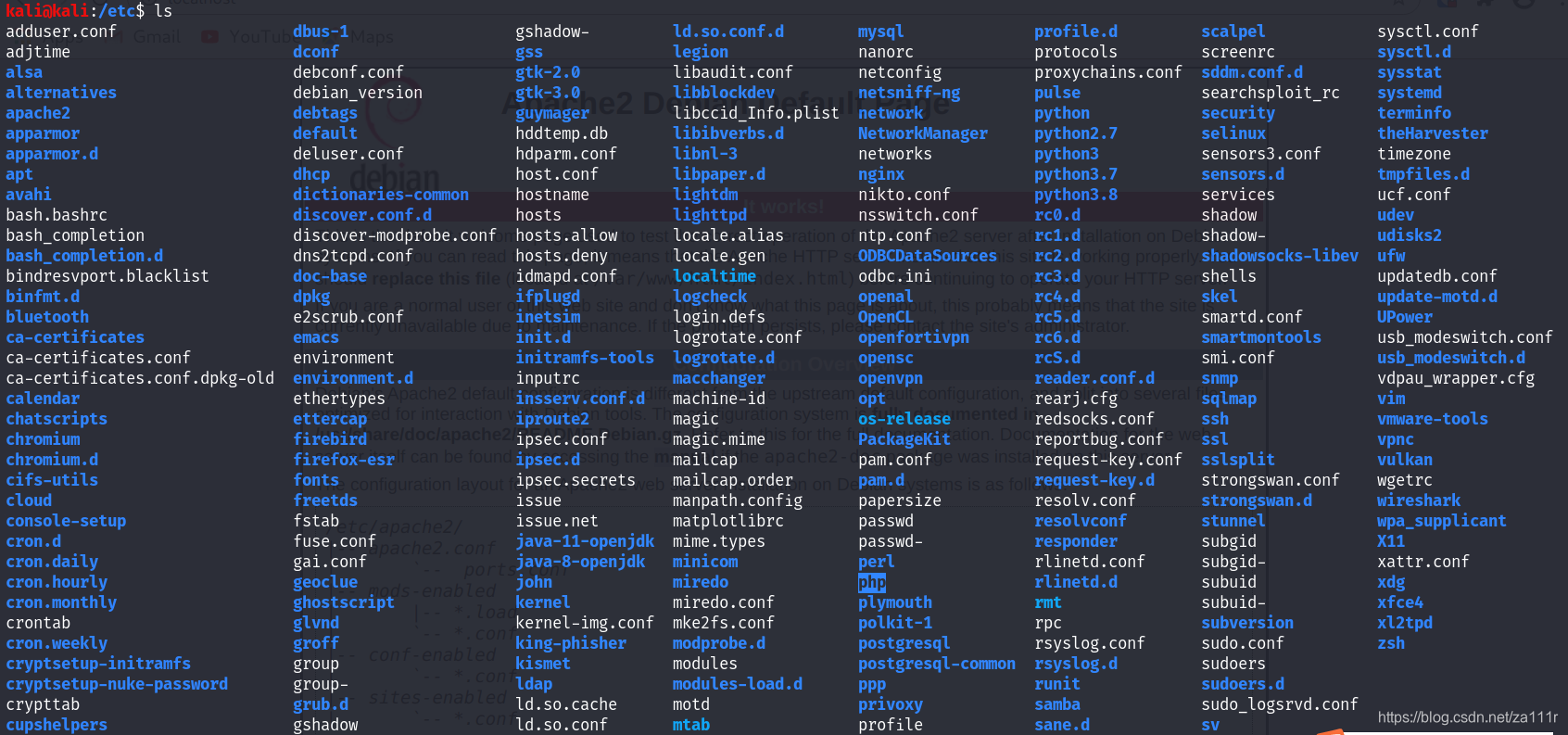The height and width of the screenshot is (735, 1568).
Task: Select the redsocks.conf file entry
Action: click(1094, 419)
